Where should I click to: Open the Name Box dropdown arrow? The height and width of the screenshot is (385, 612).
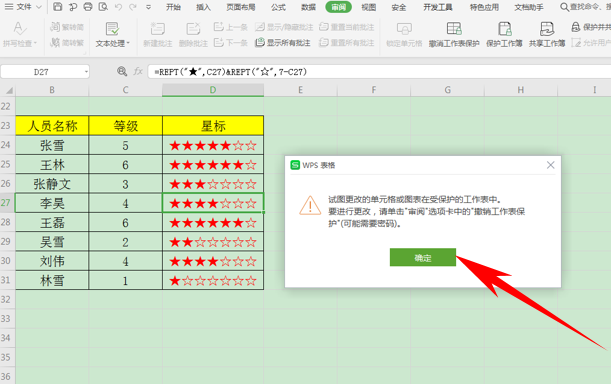click(x=86, y=72)
